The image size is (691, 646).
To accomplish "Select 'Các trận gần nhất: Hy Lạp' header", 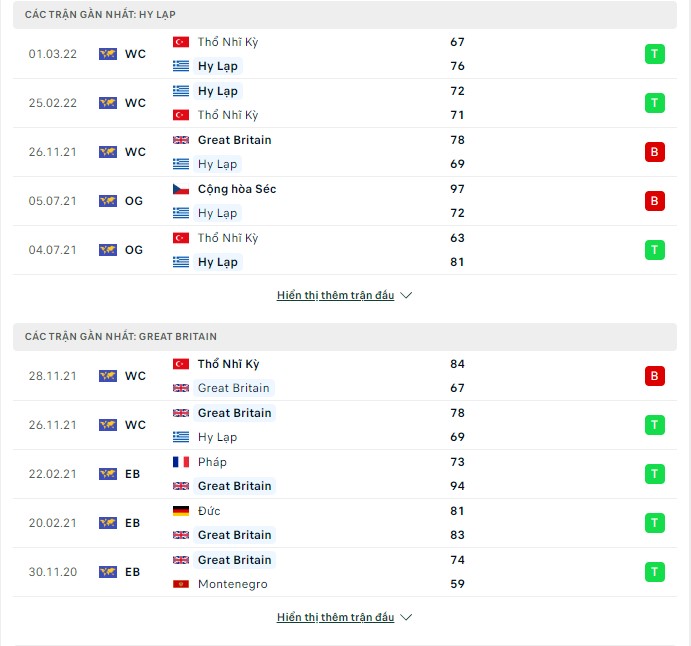I will pyautogui.click(x=345, y=15).
